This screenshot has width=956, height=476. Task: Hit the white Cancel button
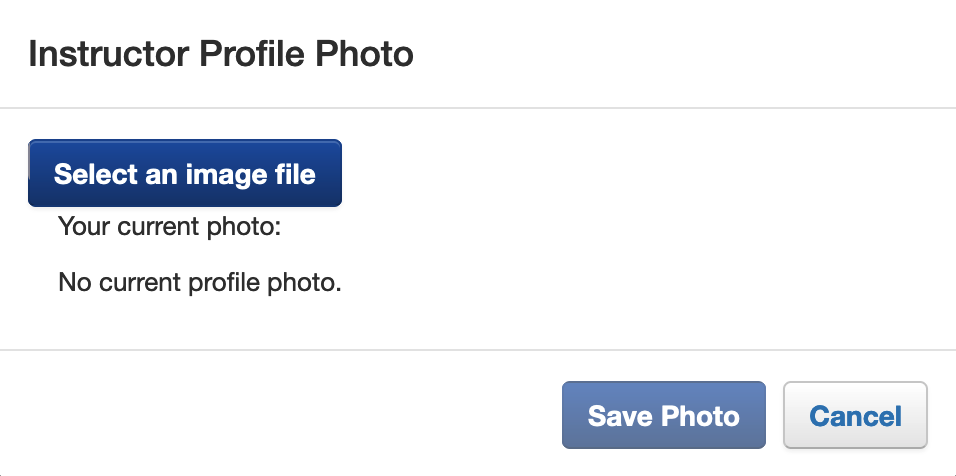(855, 415)
